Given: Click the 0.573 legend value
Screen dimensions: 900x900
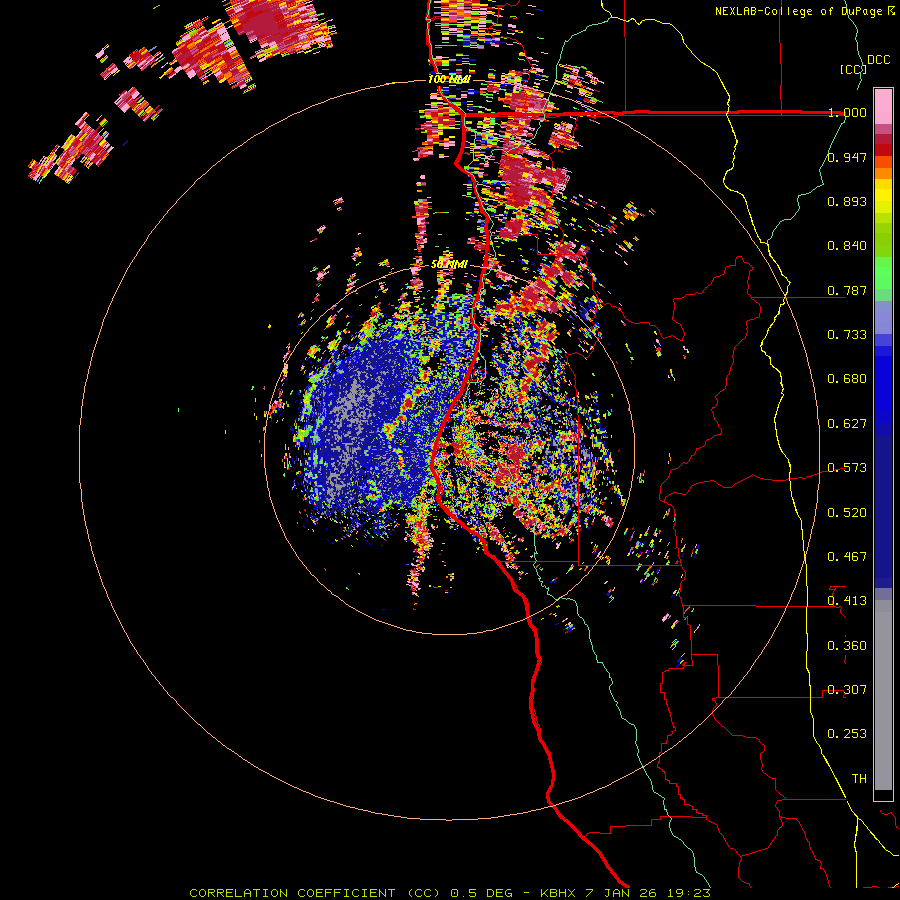Looking at the screenshot, I should (847, 468).
